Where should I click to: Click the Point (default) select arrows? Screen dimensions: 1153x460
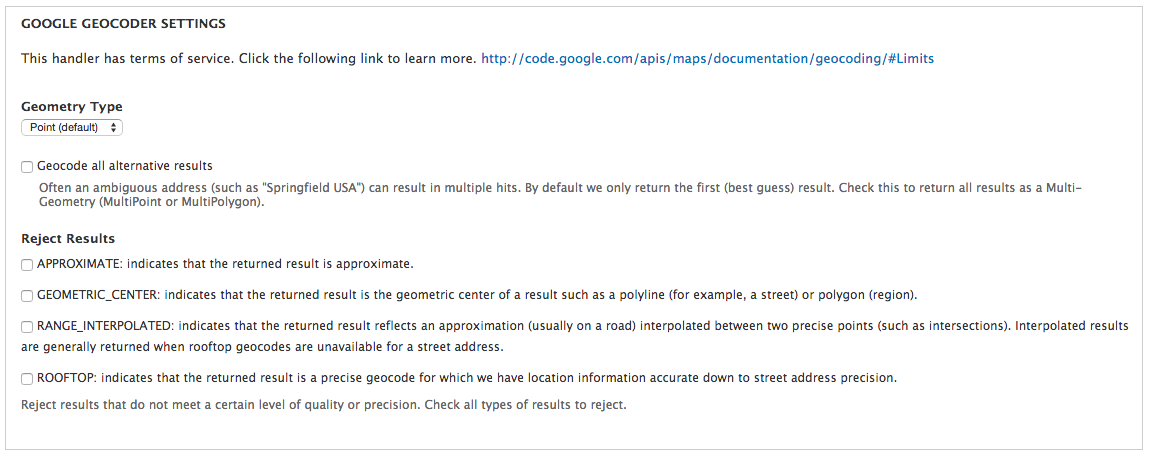coord(114,128)
